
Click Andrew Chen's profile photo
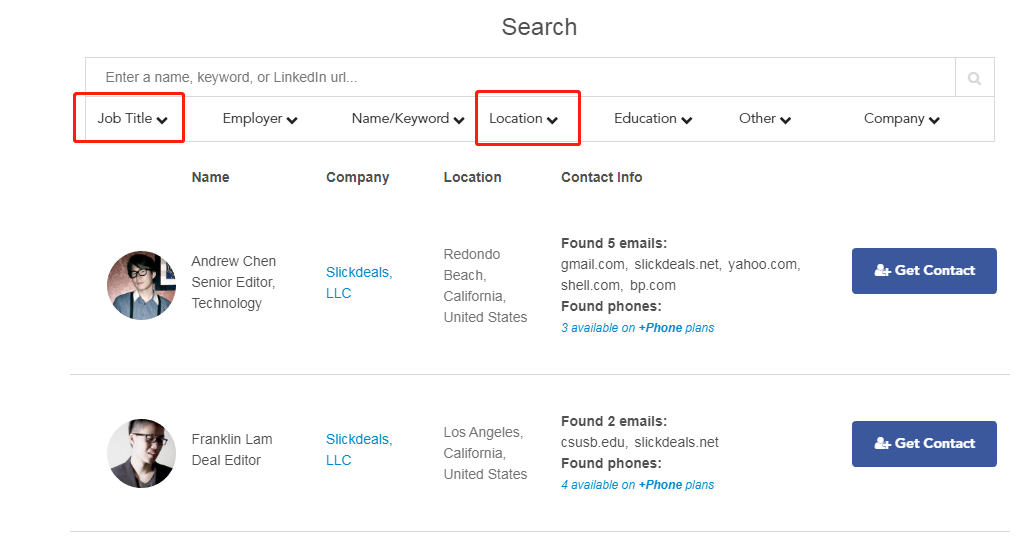click(142, 285)
